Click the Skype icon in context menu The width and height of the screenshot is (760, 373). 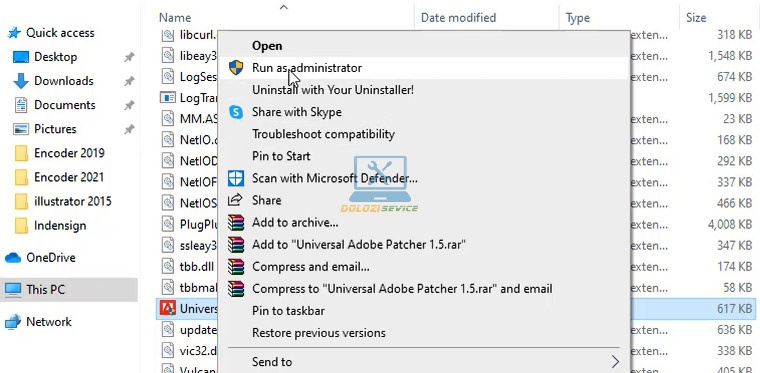coord(236,112)
